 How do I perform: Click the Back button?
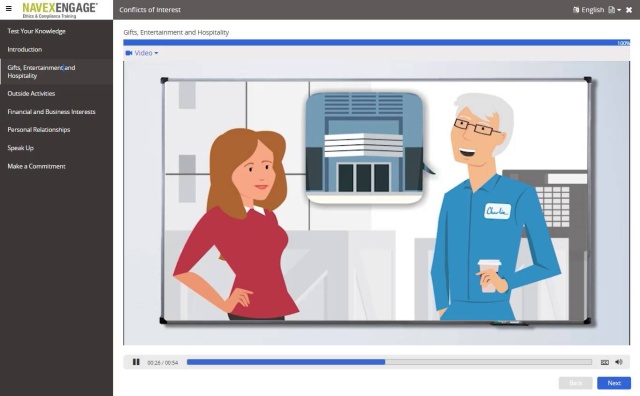576,383
